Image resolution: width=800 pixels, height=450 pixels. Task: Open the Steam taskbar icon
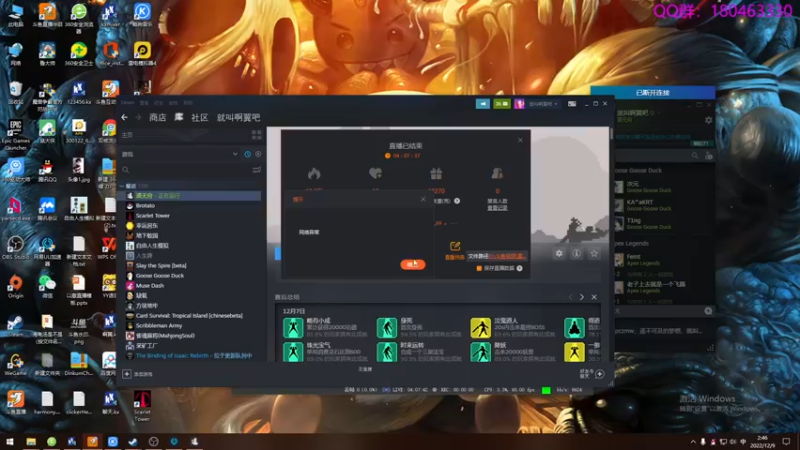click(133, 441)
